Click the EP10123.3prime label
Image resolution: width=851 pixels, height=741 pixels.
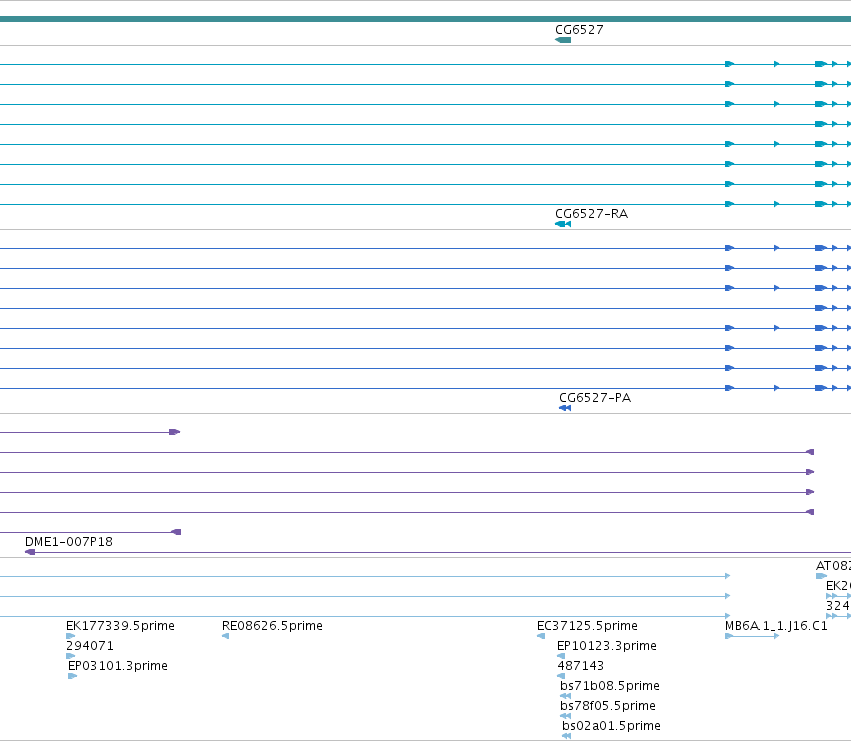pyautogui.click(x=607, y=646)
